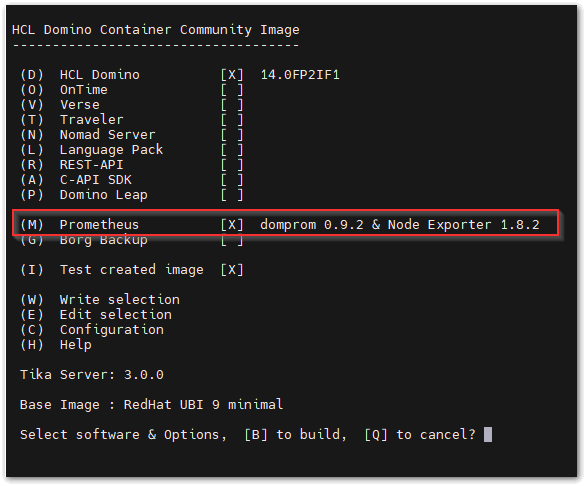Click the [Q] to cancel prompt option
586x486 pixels.
pos(420,434)
